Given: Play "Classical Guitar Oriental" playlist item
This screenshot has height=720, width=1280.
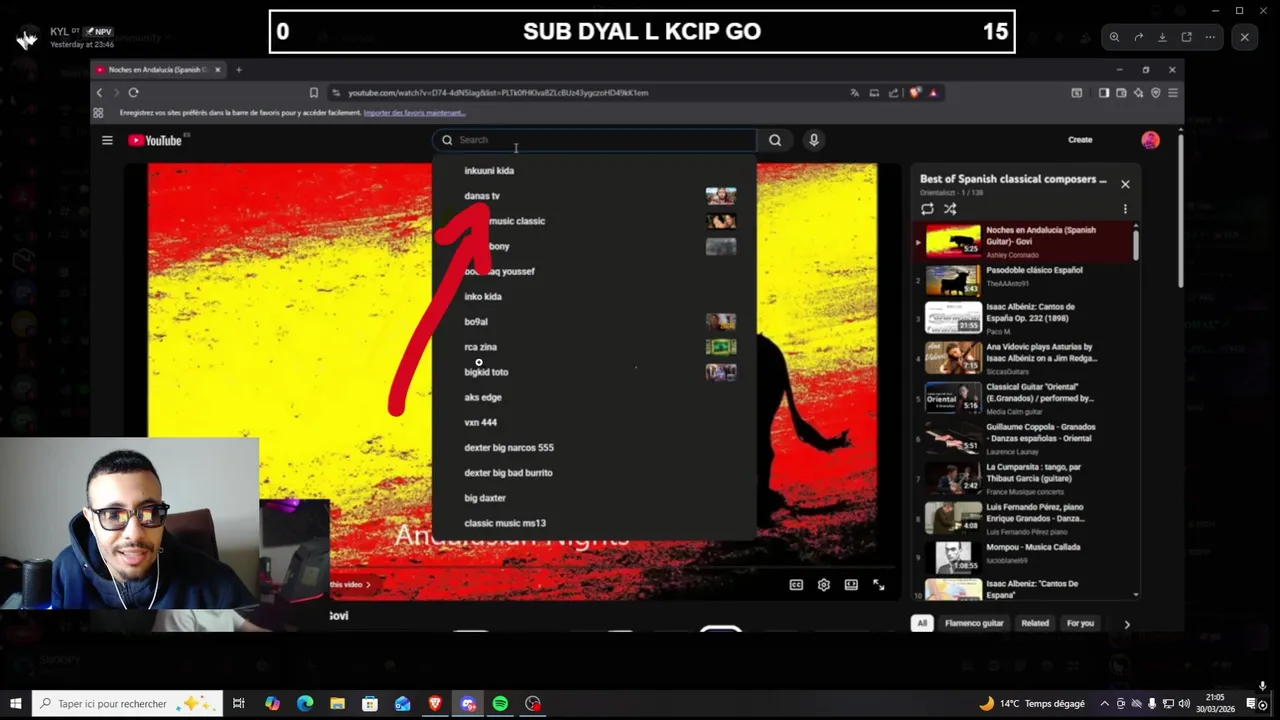Looking at the screenshot, I should (1023, 398).
